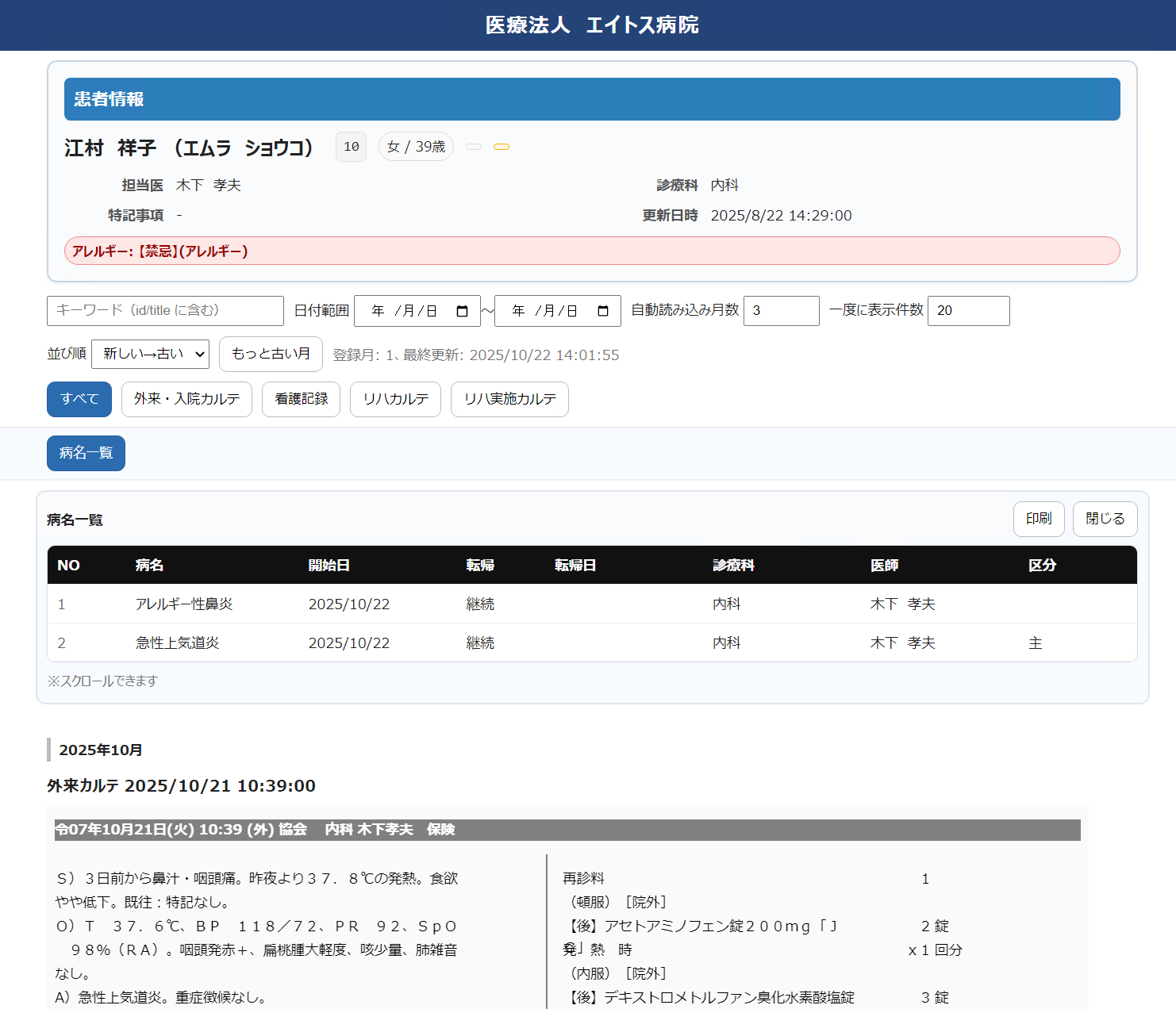Image resolution: width=1176 pixels, height=1009 pixels.
Task: Select the すべて filter tab
Action: click(x=79, y=399)
